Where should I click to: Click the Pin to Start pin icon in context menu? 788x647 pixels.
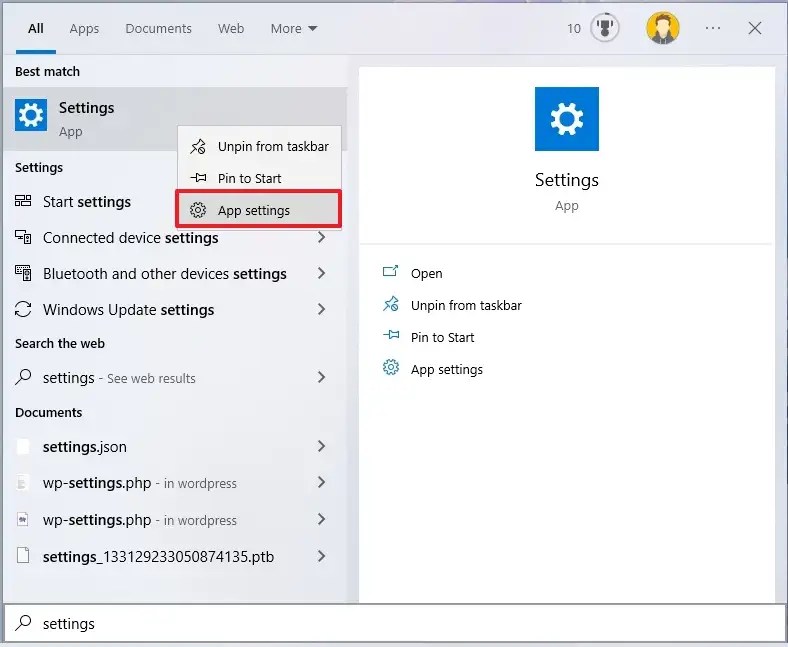tap(198, 177)
